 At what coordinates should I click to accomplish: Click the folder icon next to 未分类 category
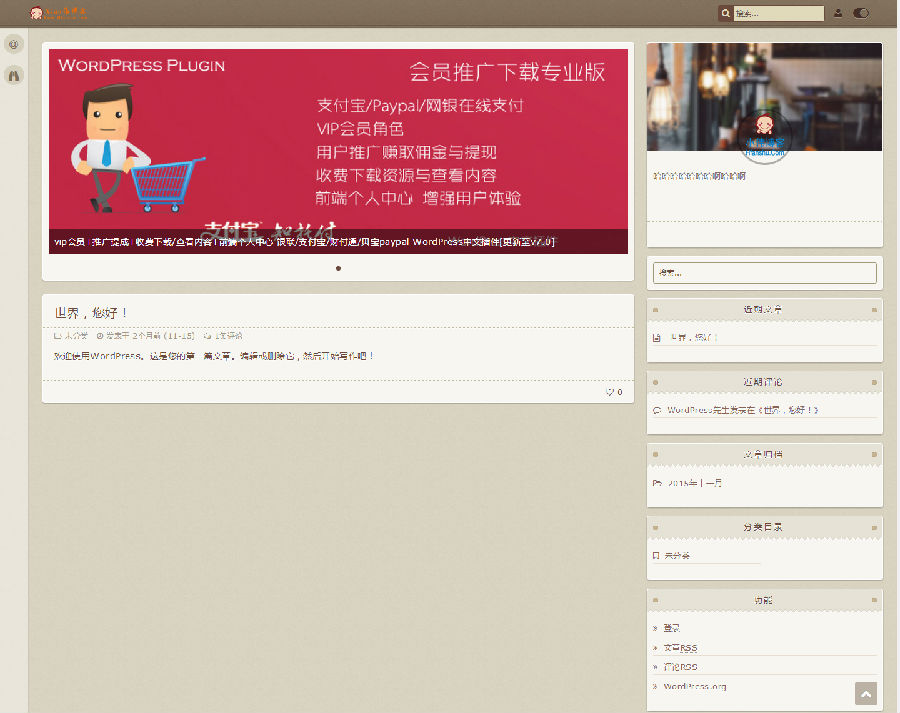point(657,555)
